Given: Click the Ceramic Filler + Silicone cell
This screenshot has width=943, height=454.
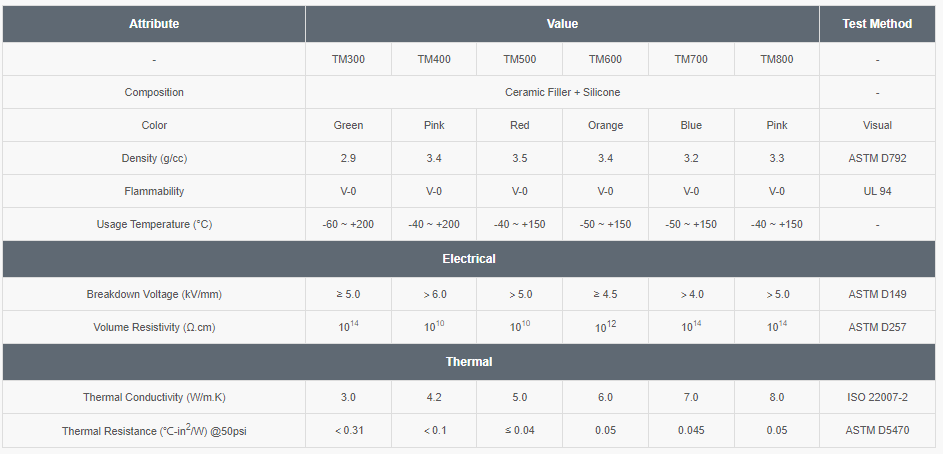Looking at the screenshot, I should (562, 92).
